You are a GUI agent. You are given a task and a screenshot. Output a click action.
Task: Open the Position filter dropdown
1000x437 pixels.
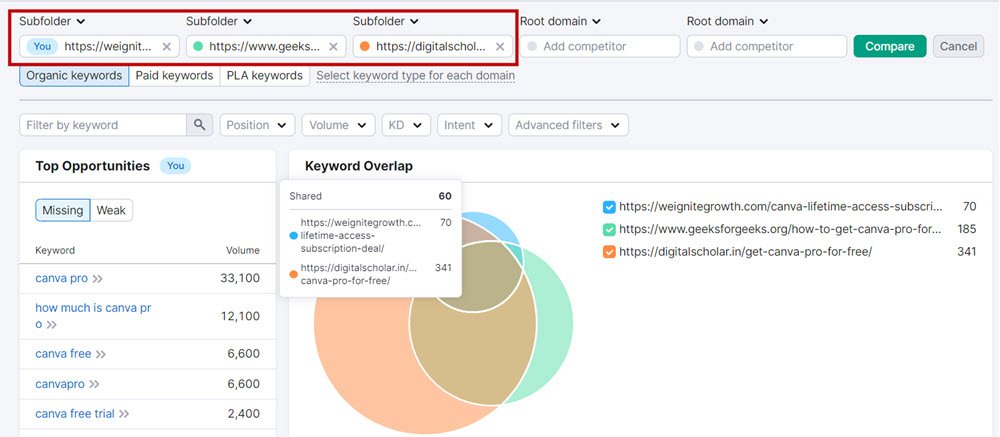pyautogui.click(x=257, y=125)
